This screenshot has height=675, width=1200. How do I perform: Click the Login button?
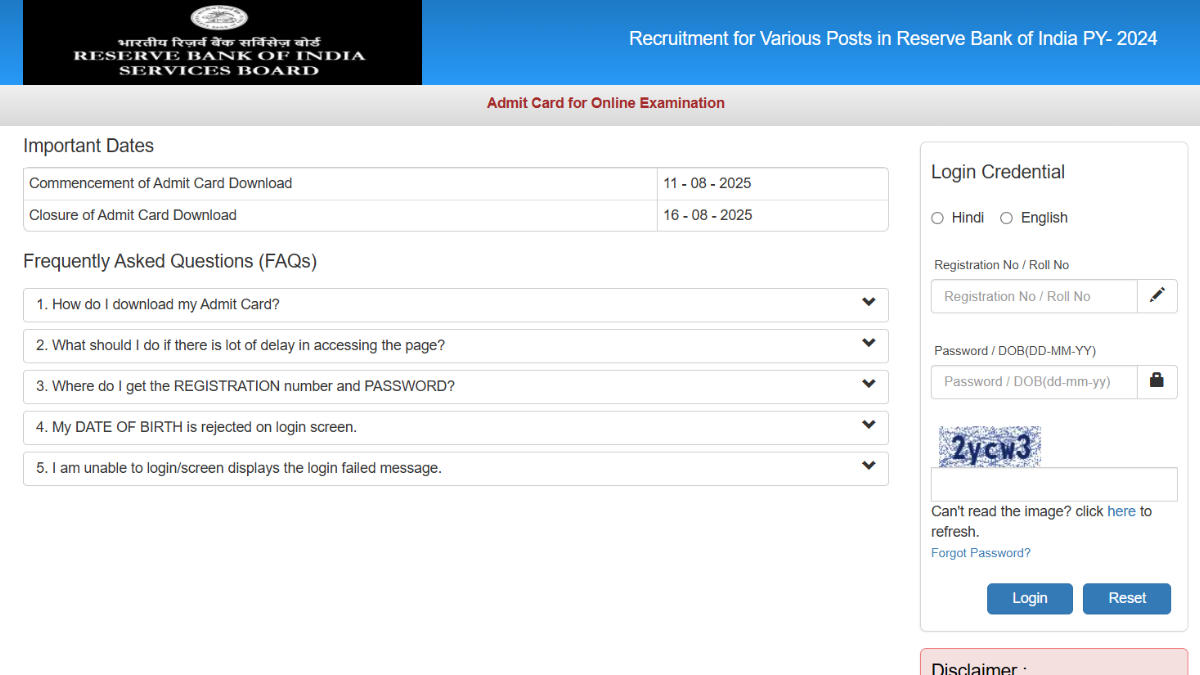1029,598
